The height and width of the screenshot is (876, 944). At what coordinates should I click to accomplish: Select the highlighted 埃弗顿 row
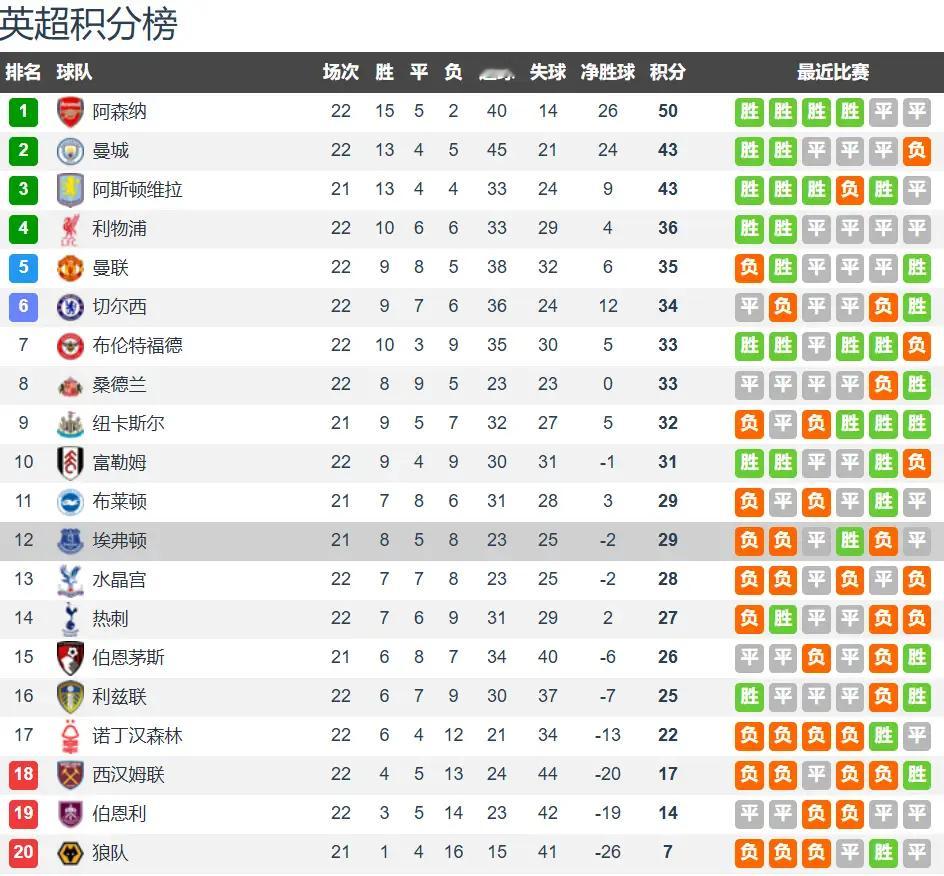tap(472, 541)
